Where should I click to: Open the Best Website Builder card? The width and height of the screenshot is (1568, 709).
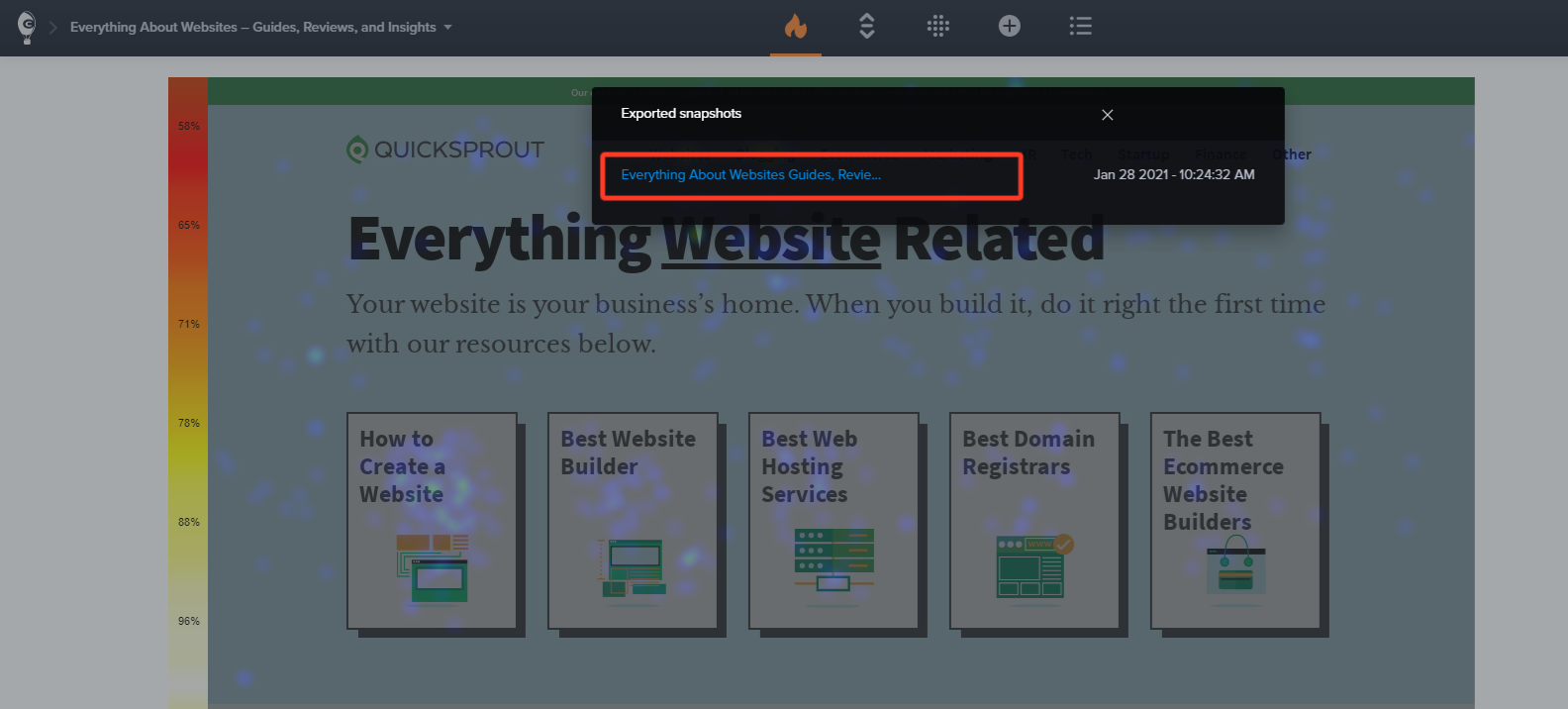(x=633, y=521)
